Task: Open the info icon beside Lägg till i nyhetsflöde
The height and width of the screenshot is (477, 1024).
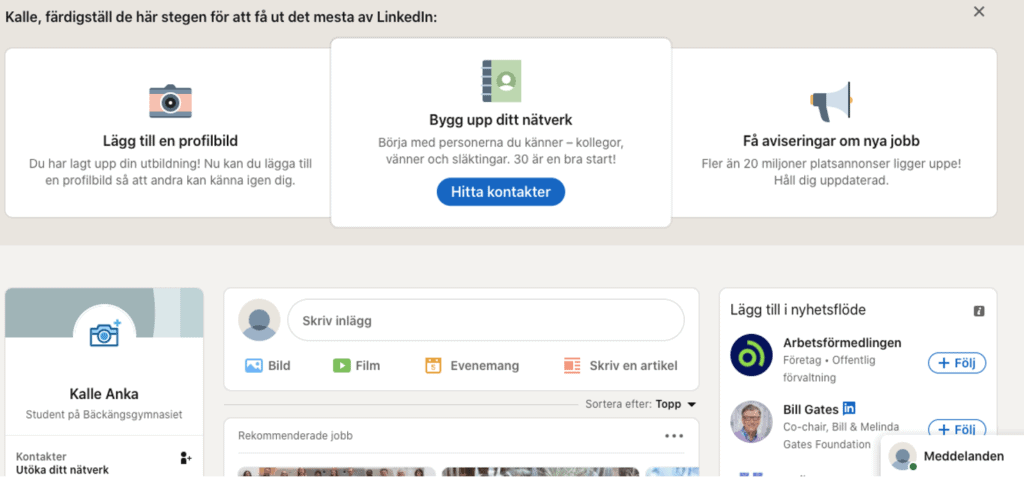Action: [x=978, y=311]
